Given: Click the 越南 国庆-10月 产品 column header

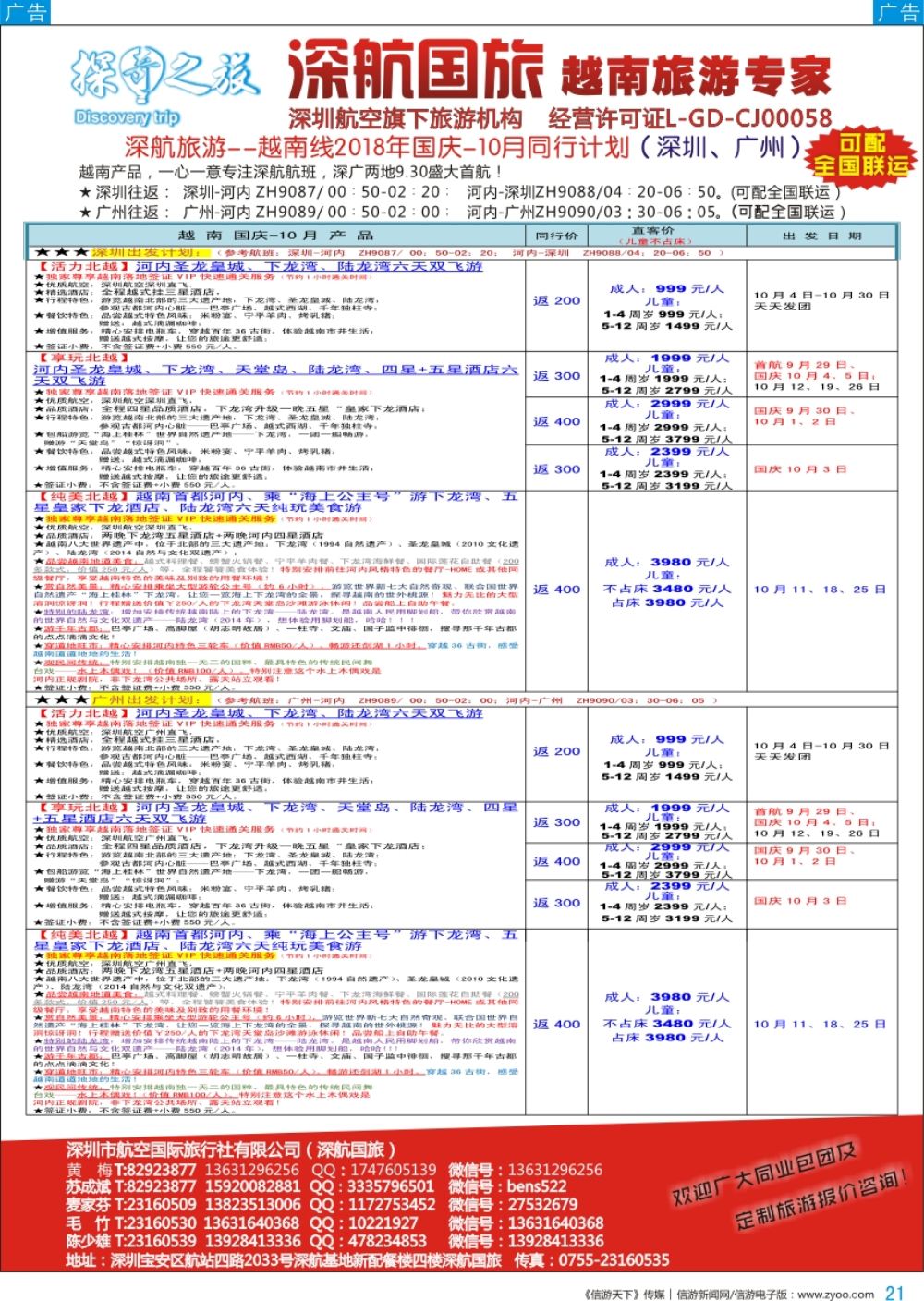Looking at the screenshot, I should (x=275, y=236).
